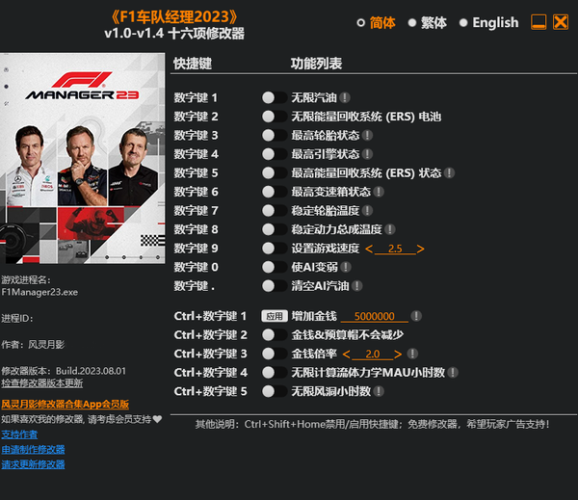Click the F1 Manager 23 cover image
The image size is (578, 500).
click(x=82, y=158)
